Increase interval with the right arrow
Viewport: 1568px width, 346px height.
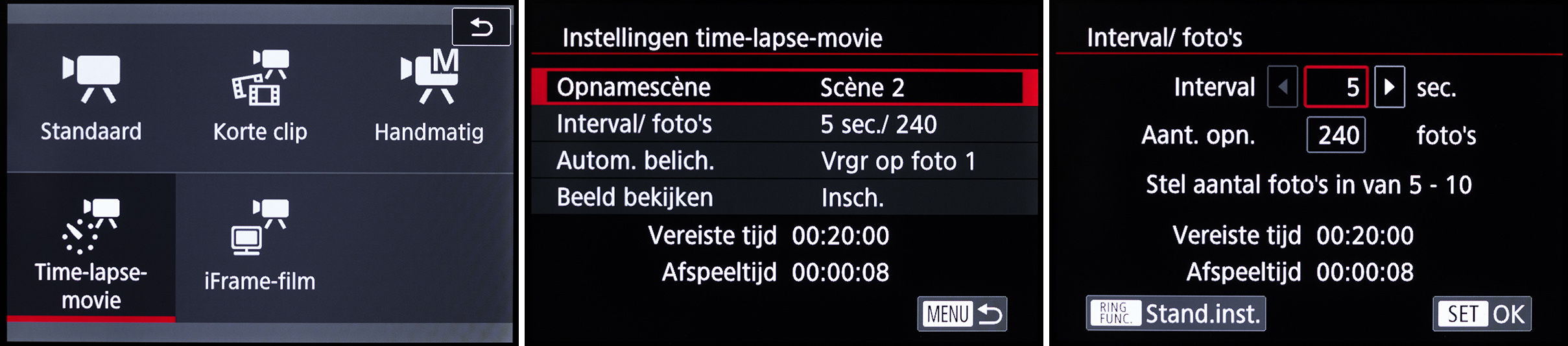[1389, 87]
